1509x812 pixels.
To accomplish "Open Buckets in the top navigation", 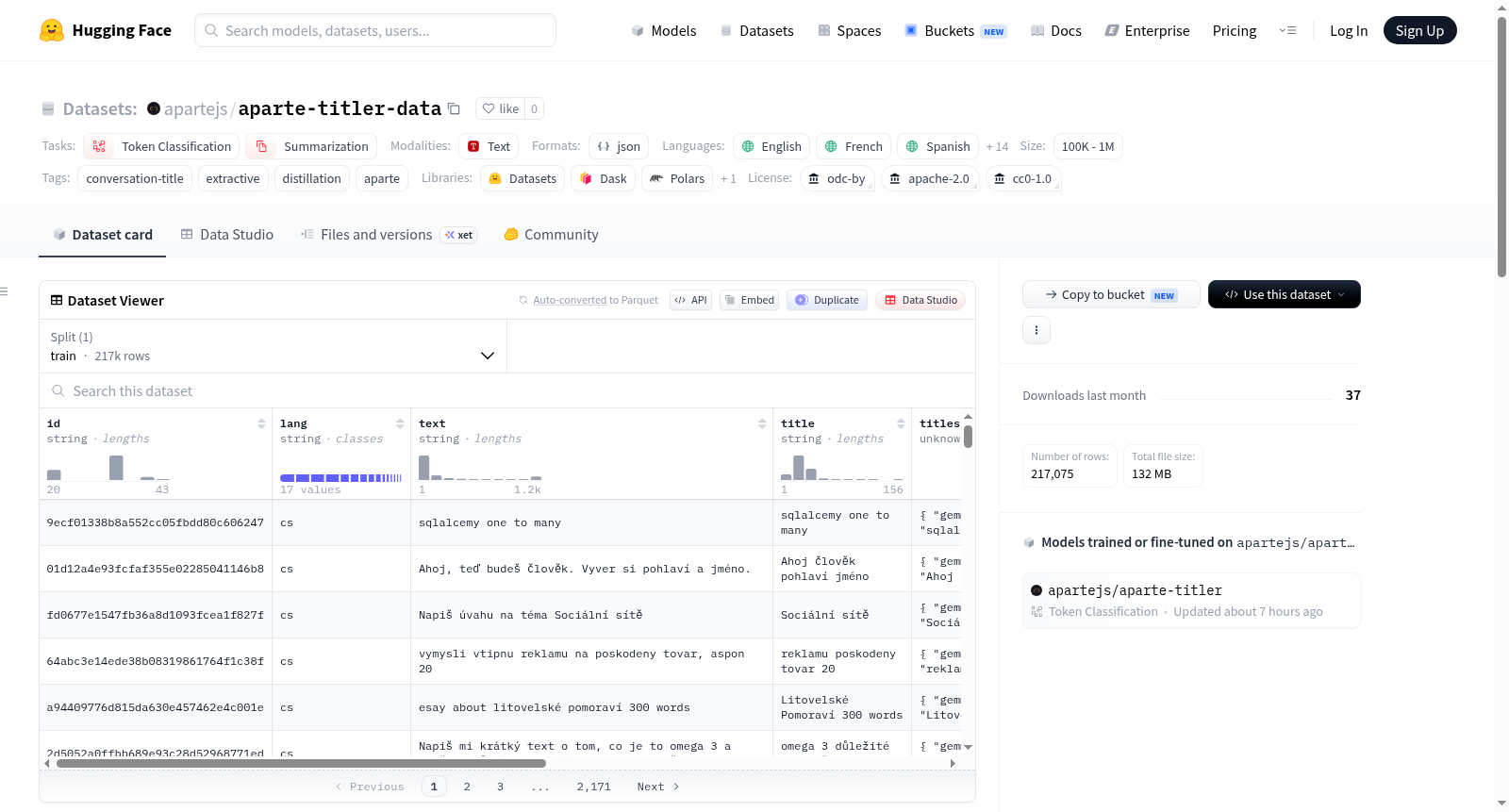I will pos(955,30).
